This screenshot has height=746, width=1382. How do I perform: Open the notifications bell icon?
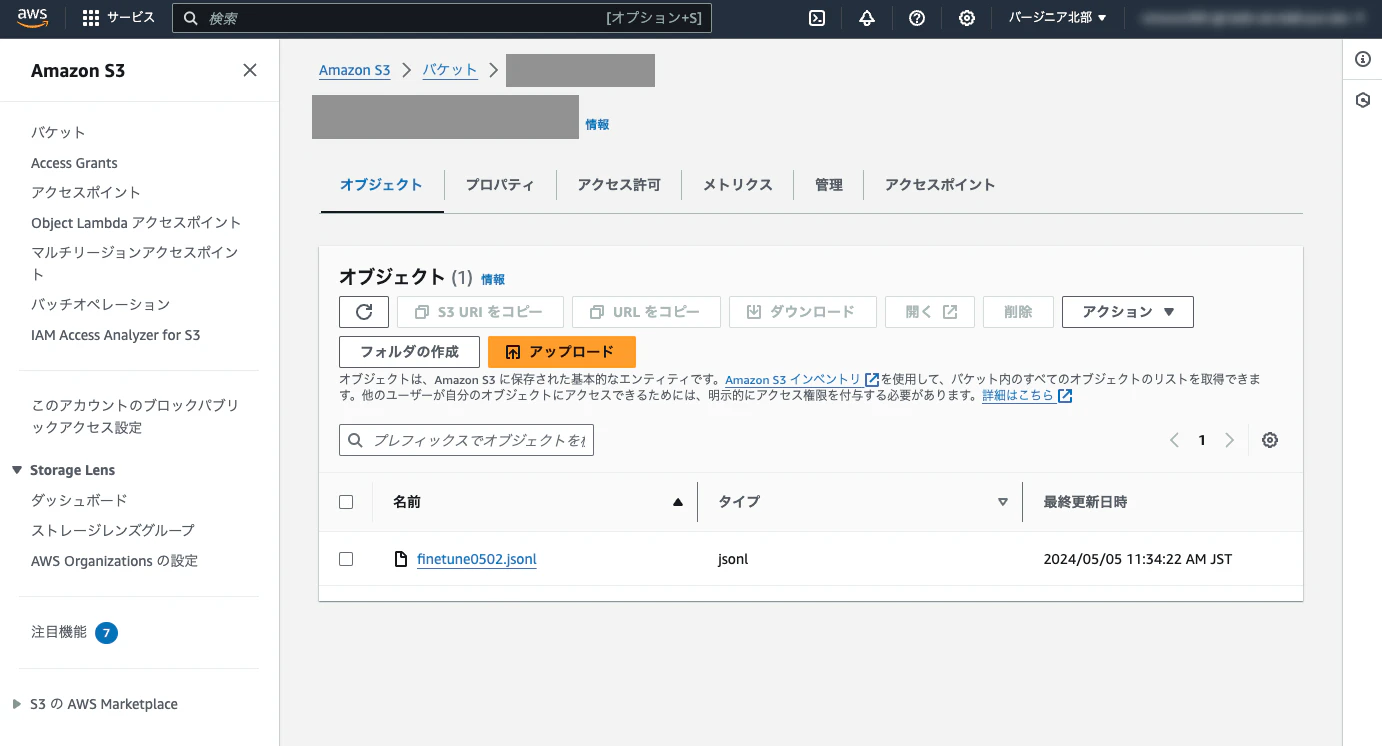(x=867, y=18)
